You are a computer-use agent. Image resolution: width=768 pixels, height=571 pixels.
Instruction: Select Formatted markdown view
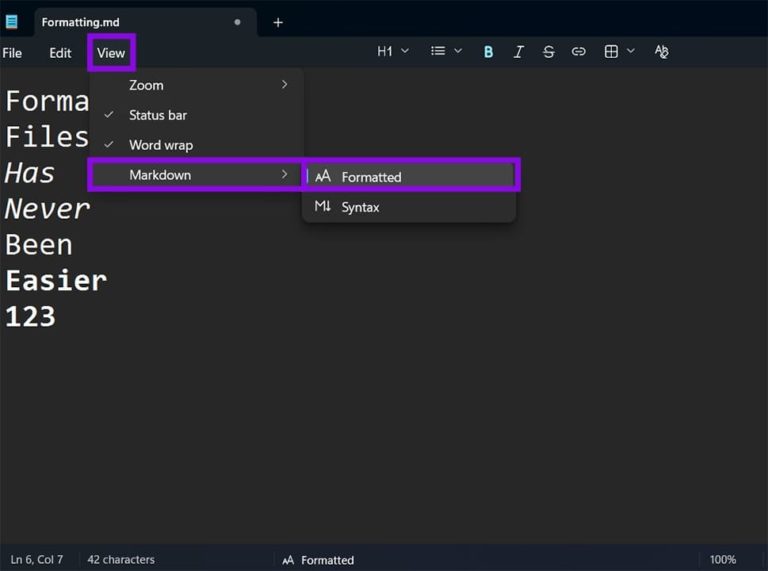[409, 177]
